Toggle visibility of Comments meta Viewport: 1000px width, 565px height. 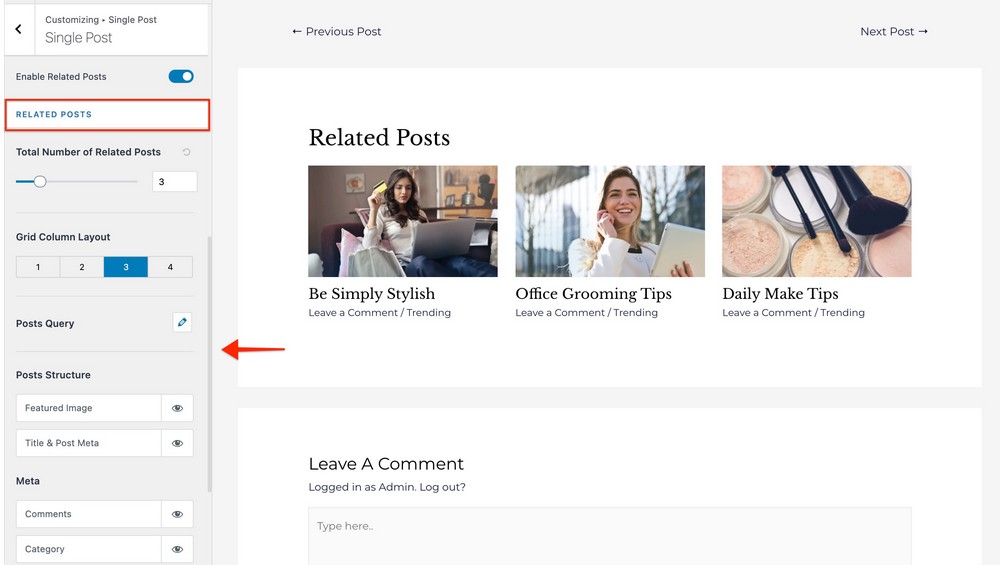coord(177,514)
